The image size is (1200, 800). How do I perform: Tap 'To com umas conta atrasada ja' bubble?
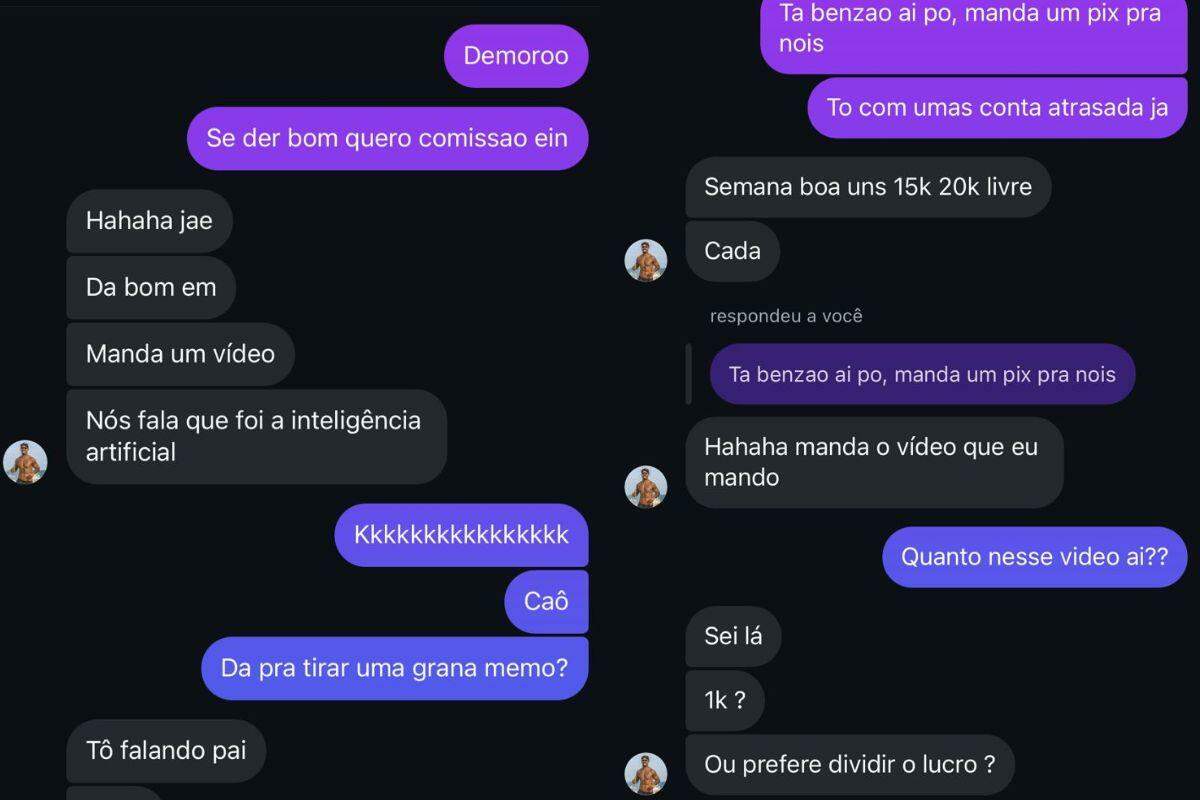tap(997, 108)
